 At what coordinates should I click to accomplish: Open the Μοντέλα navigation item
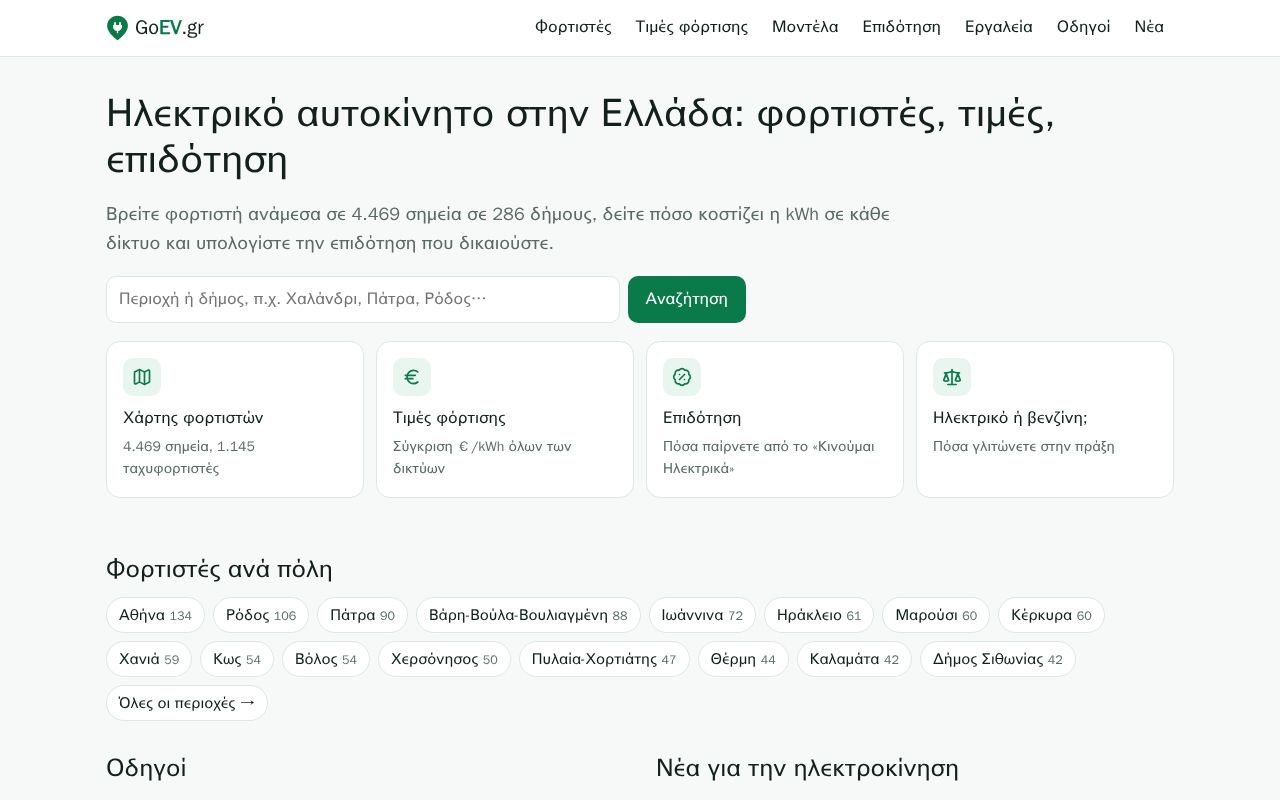[805, 27]
